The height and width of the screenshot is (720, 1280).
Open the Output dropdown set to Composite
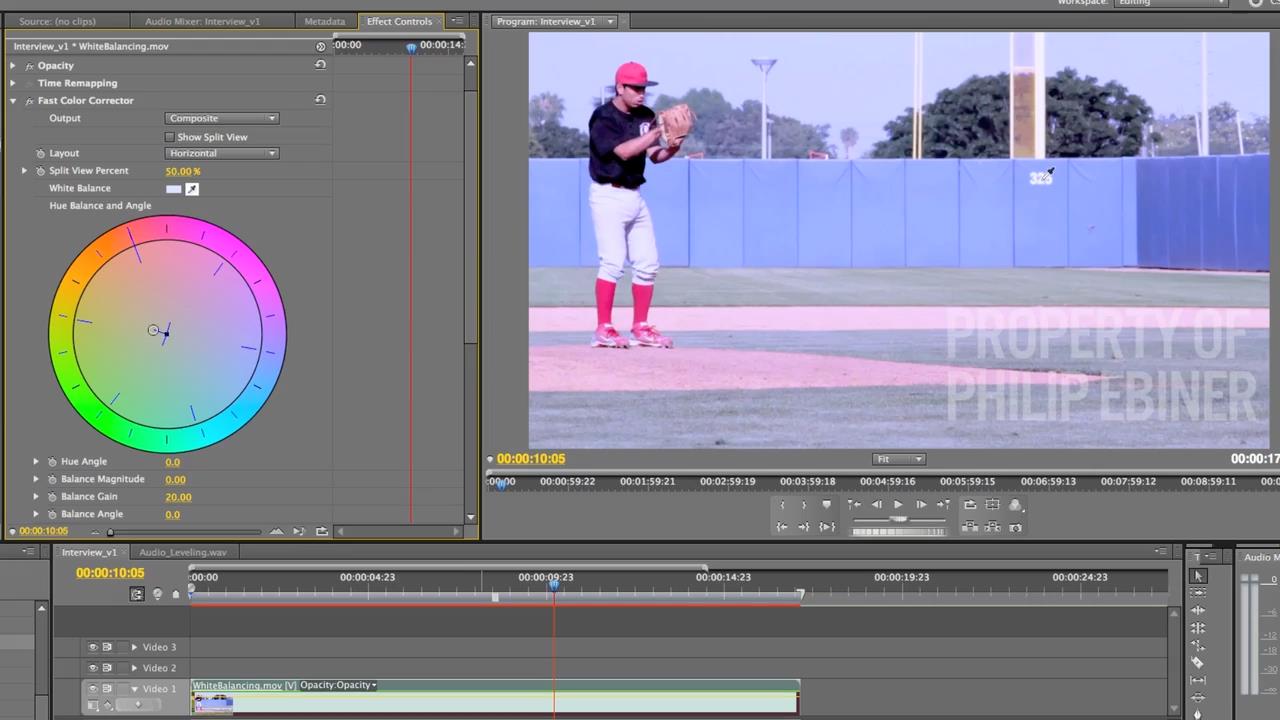(x=221, y=118)
